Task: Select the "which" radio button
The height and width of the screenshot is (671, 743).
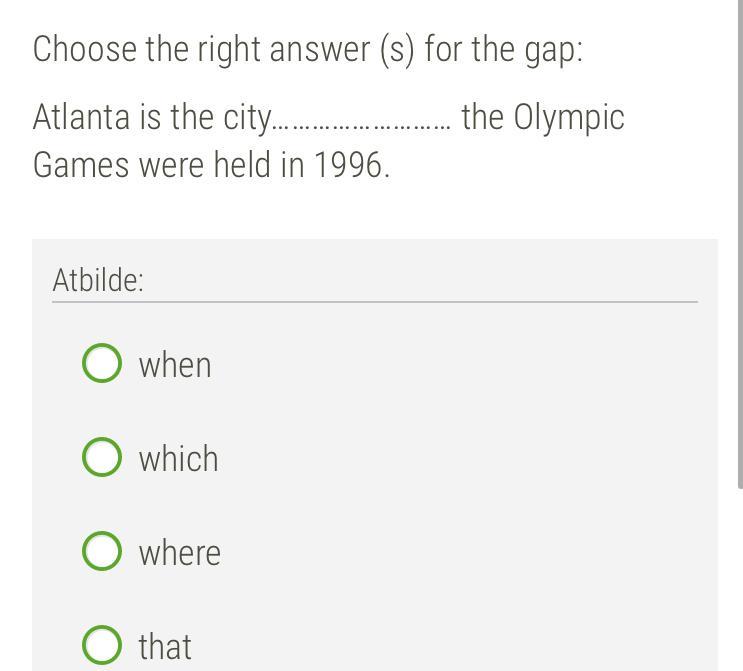Action: pyautogui.click(x=101, y=457)
